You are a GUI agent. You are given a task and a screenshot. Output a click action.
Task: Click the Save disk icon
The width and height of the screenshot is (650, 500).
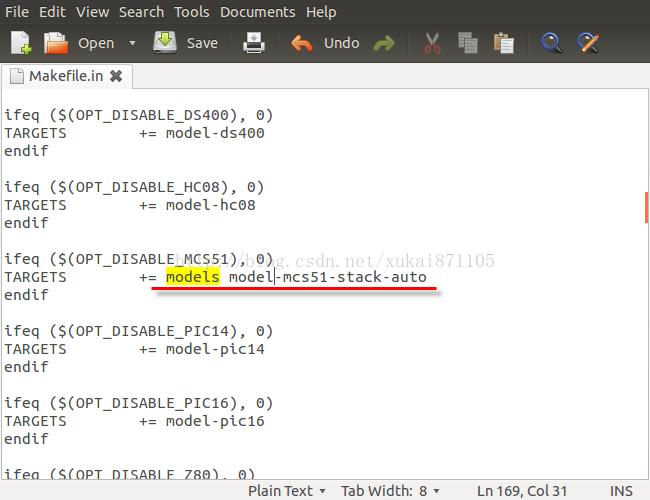[x=165, y=42]
